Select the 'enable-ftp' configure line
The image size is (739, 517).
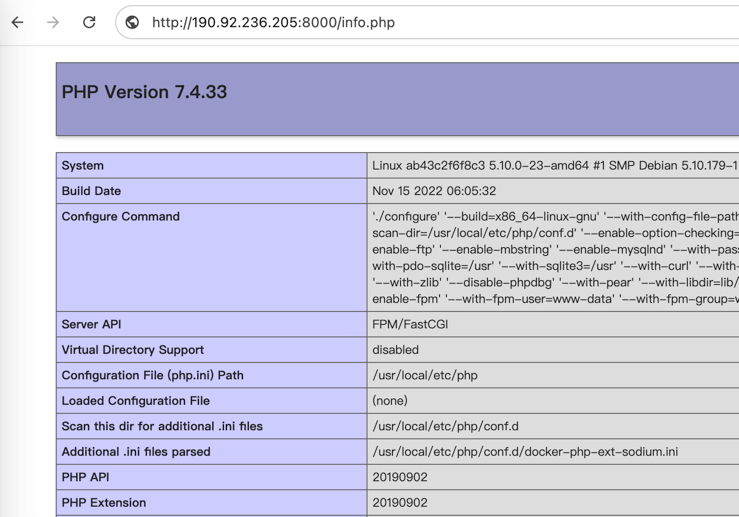click(555, 249)
